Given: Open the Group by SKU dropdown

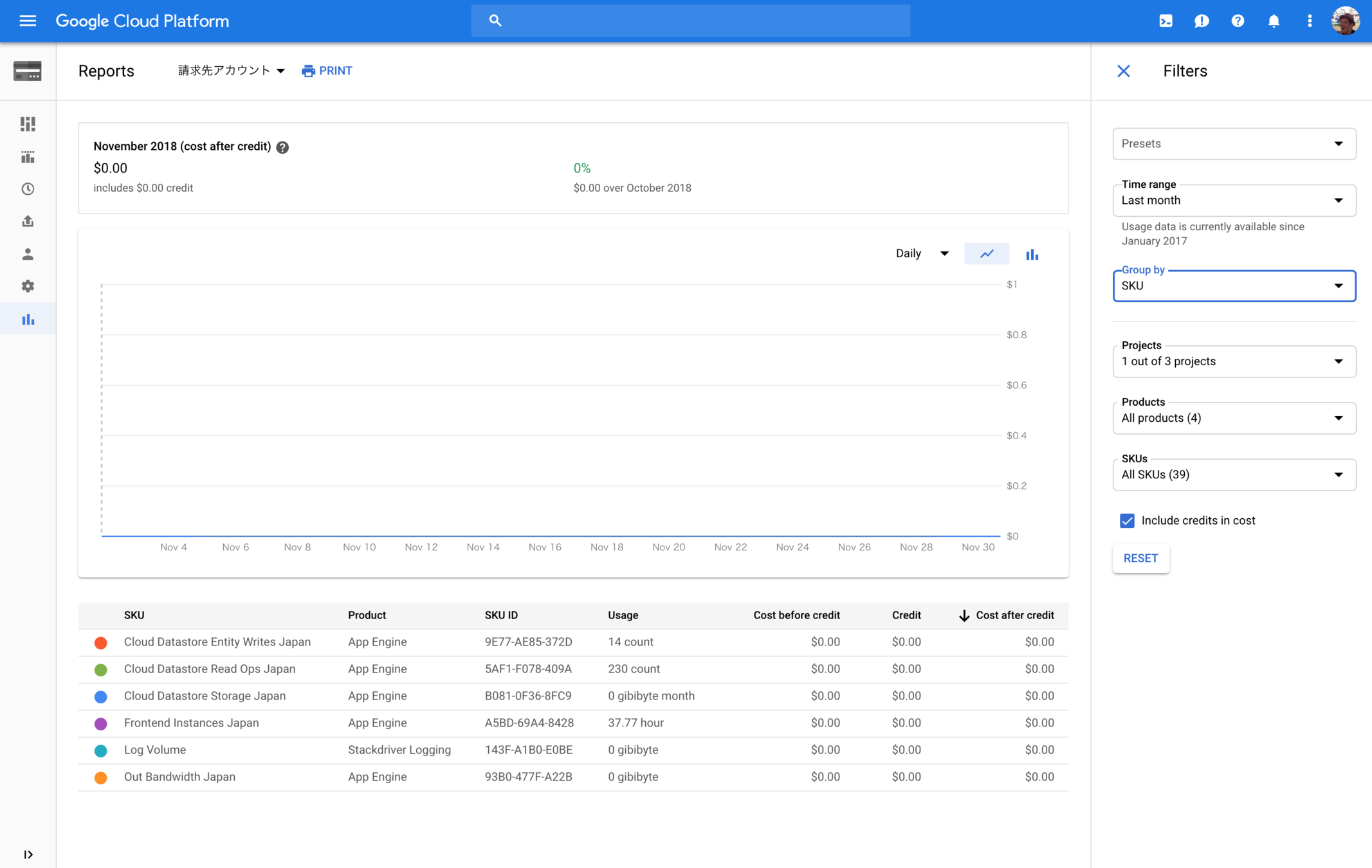Looking at the screenshot, I should click(1234, 286).
